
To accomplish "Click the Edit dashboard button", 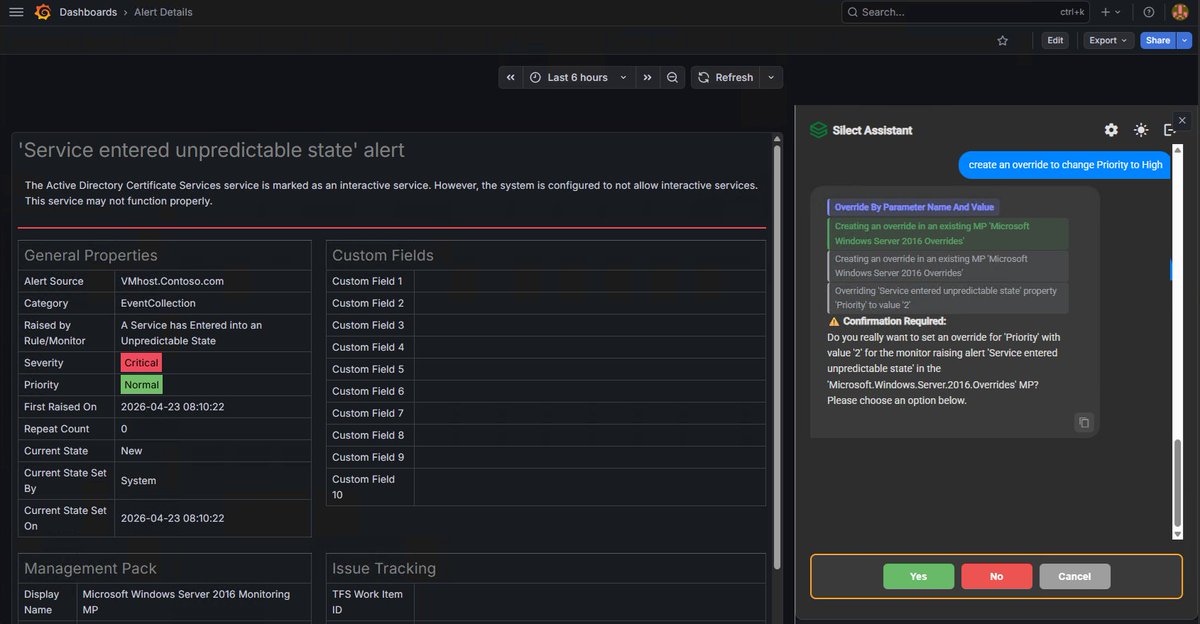I will click(1055, 41).
